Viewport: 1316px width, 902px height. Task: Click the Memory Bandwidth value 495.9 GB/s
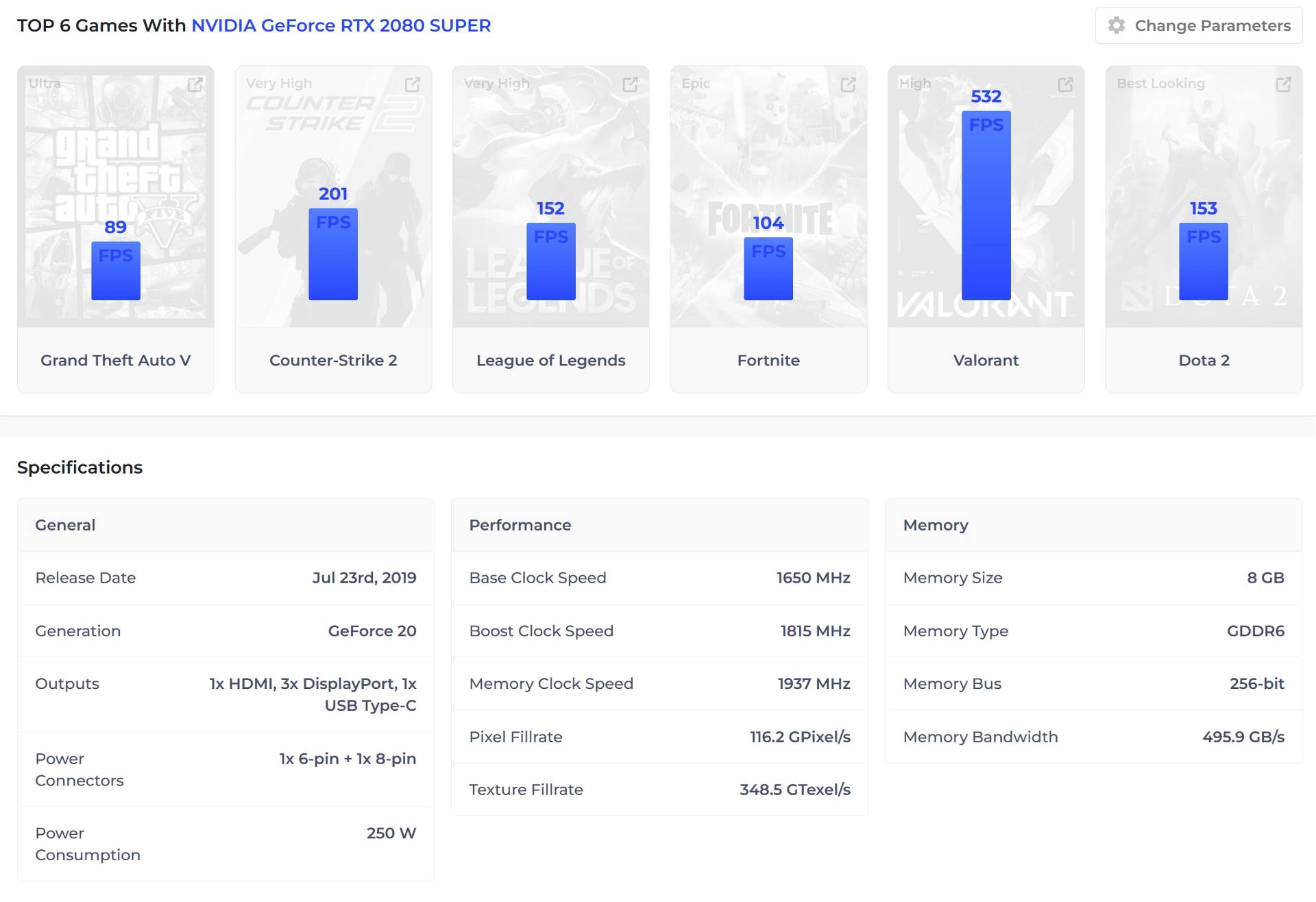[x=1243, y=737]
